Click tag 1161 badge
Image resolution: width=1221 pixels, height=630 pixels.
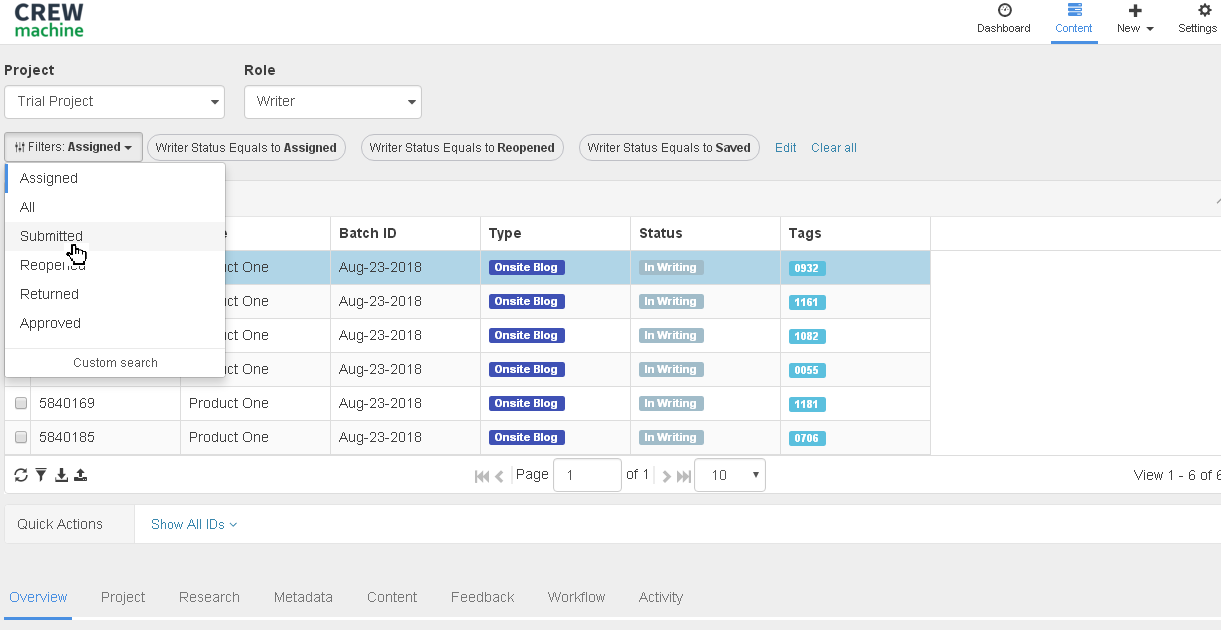point(807,302)
